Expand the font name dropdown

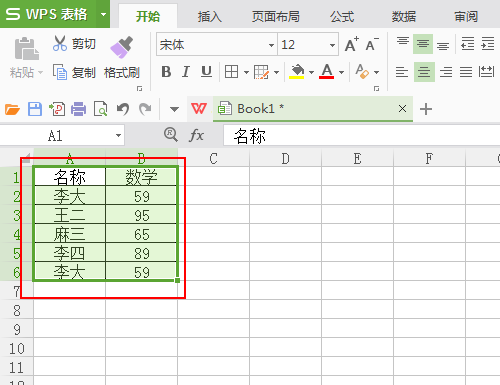point(272,45)
